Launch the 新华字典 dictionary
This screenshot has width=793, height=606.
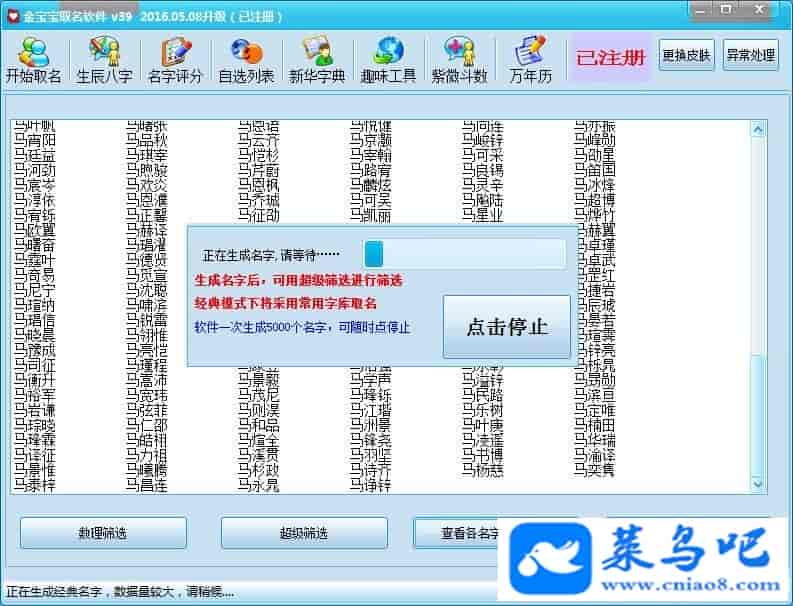click(317, 59)
